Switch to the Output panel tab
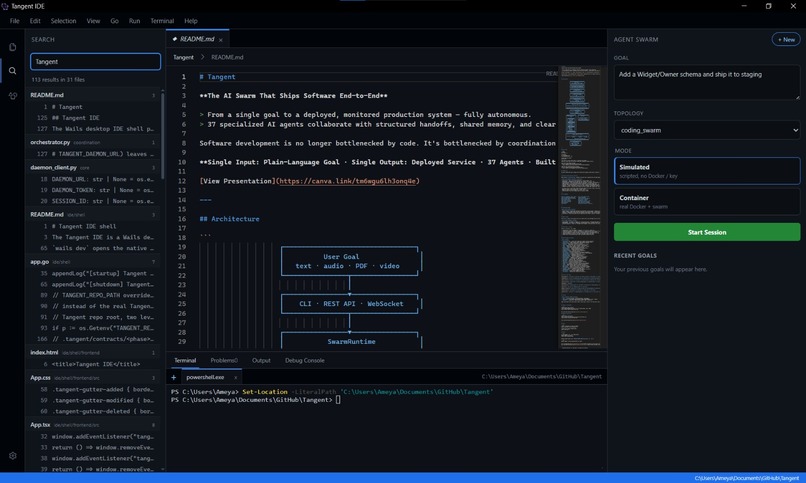806x483 pixels. click(x=261, y=360)
